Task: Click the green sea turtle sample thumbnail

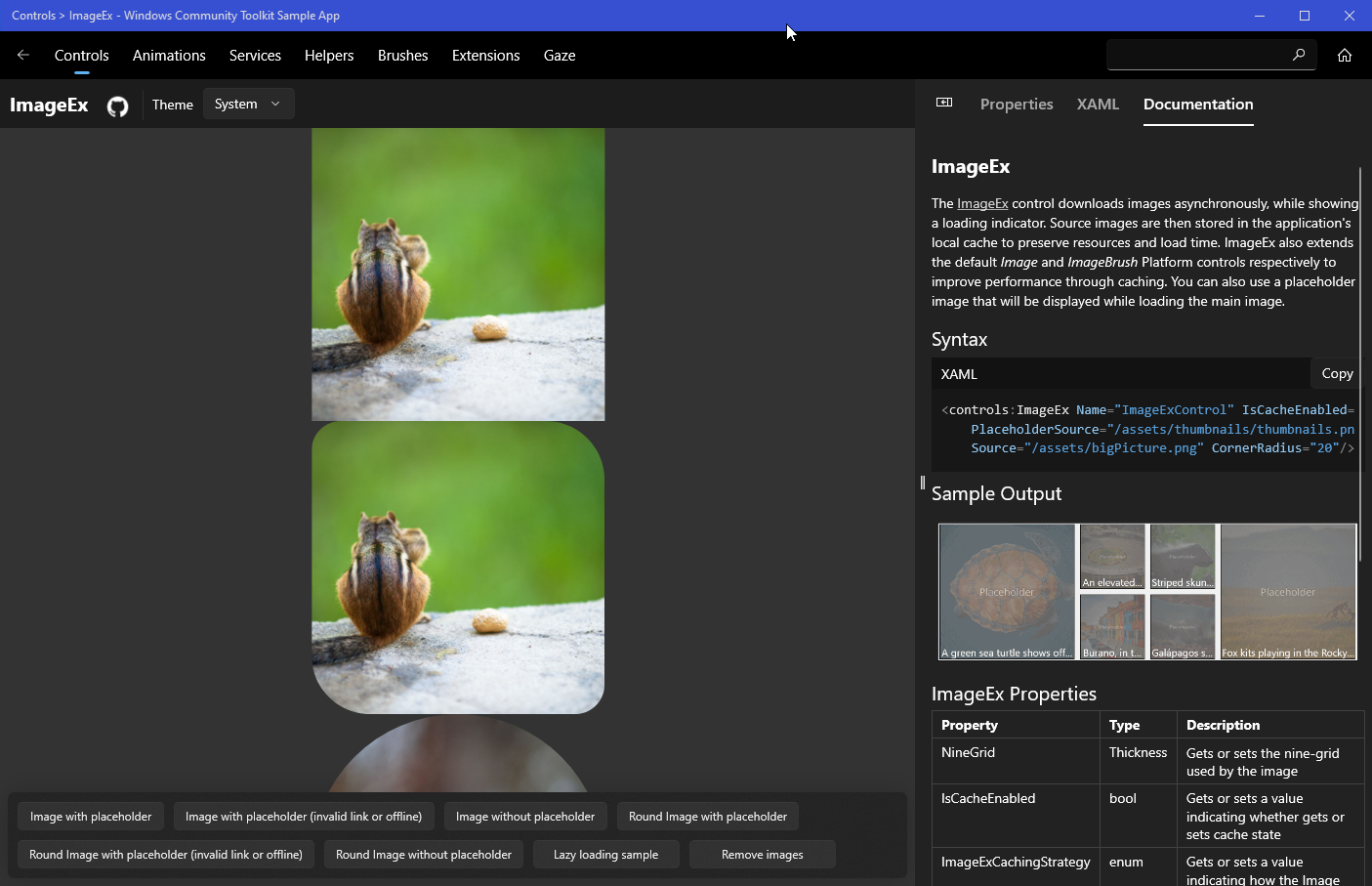Action: coord(1007,592)
